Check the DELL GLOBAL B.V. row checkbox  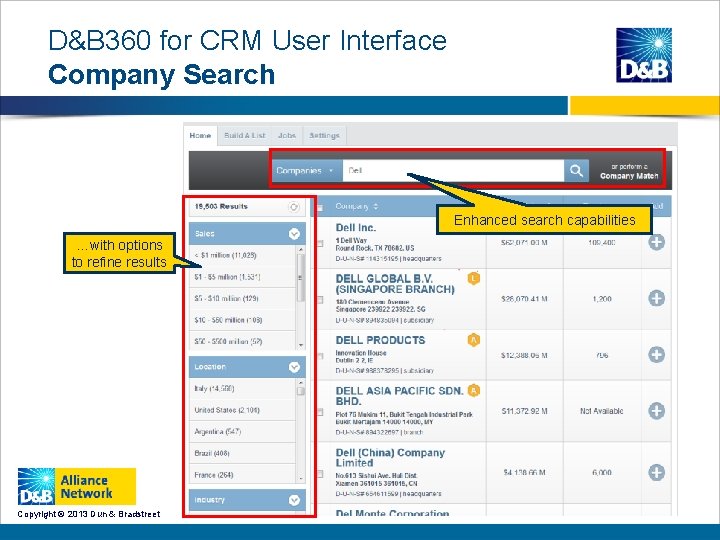pos(320,300)
